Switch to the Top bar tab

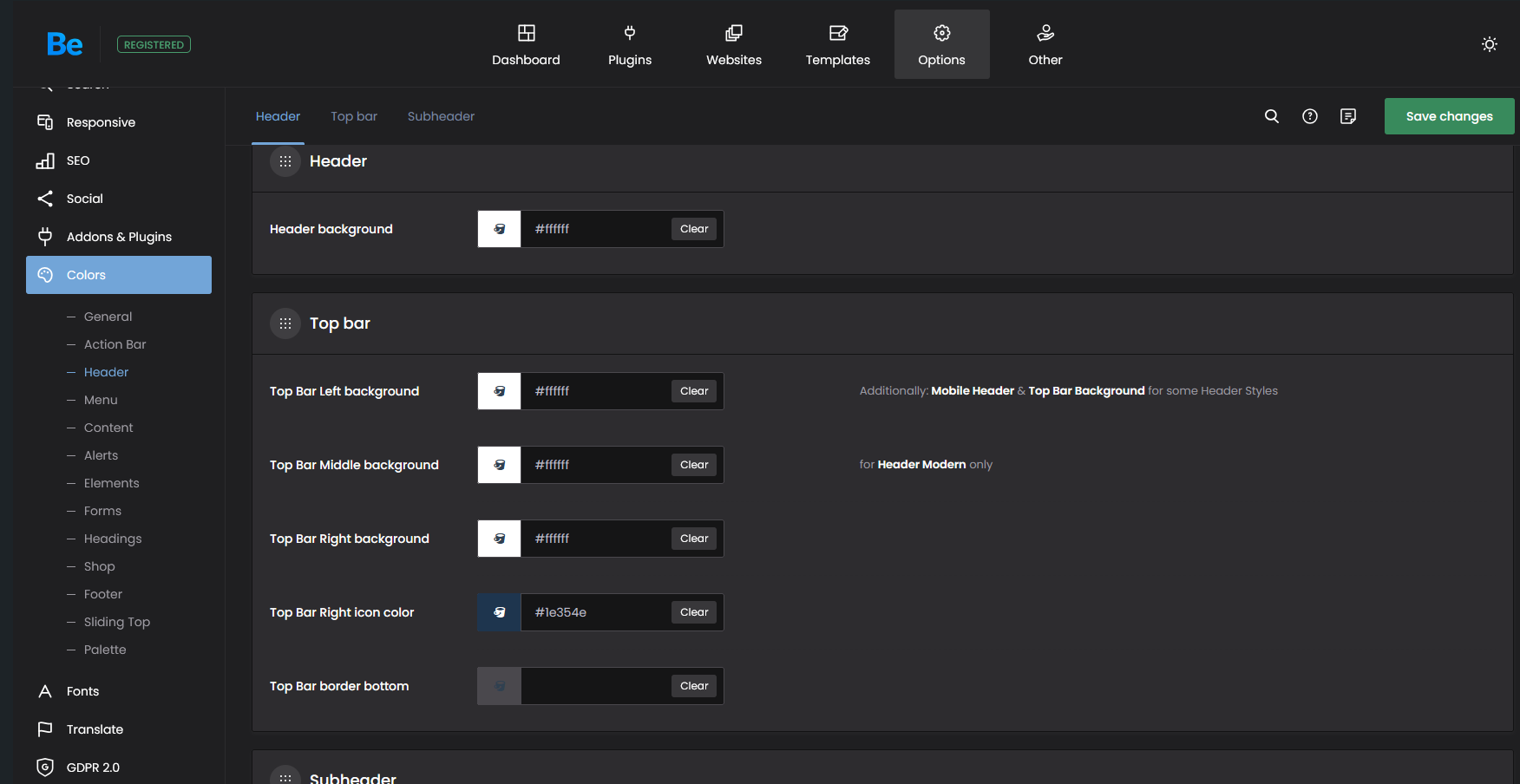pyautogui.click(x=354, y=116)
